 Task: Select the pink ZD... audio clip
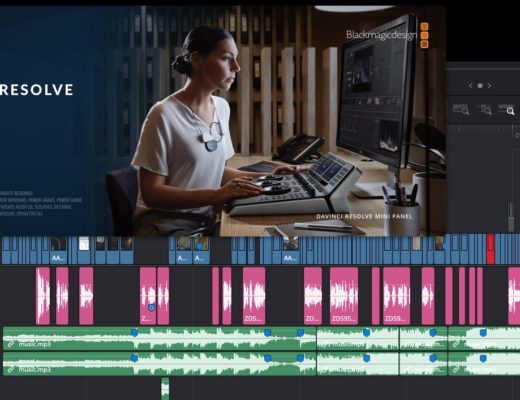click(313, 296)
